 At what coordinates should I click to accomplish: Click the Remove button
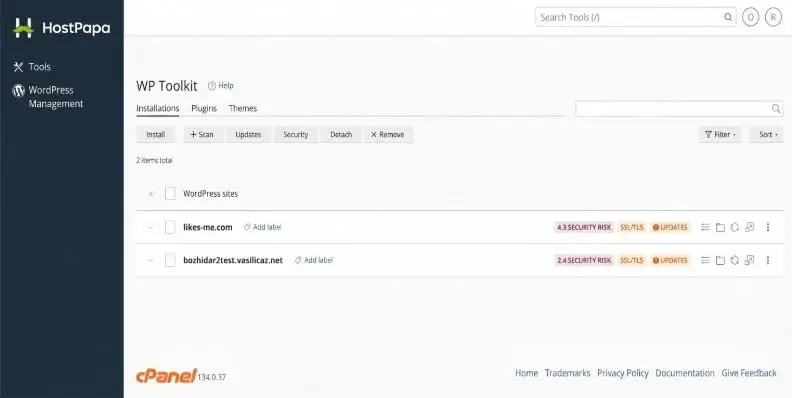pos(387,135)
